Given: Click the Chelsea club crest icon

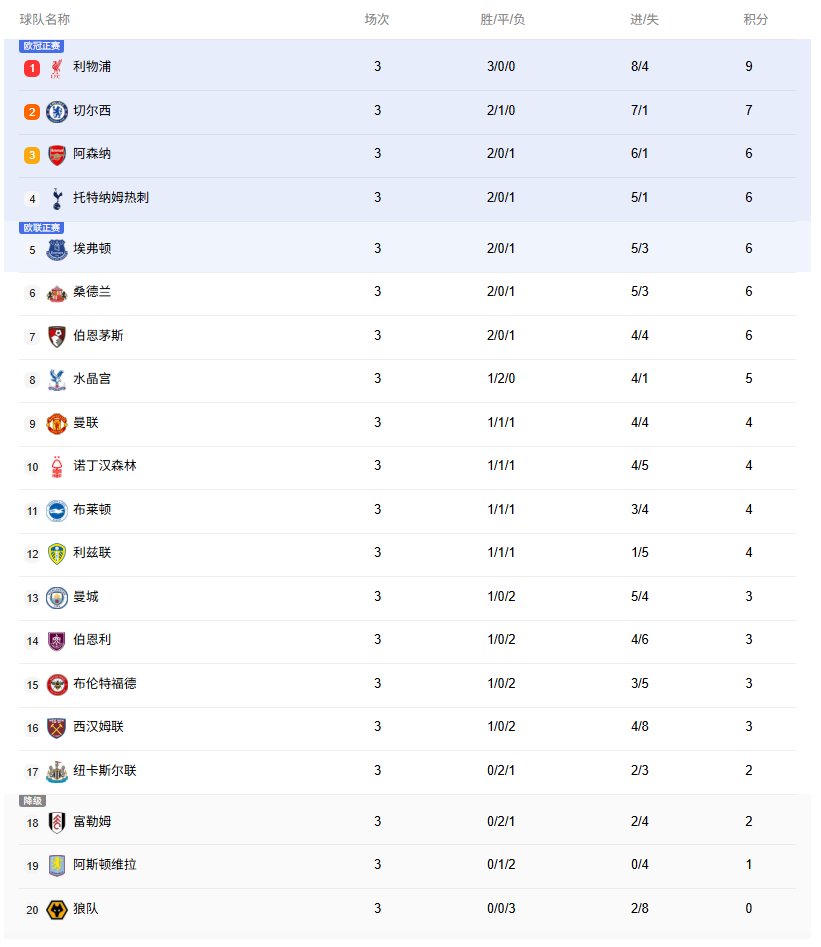Looking at the screenshot, I should click(x=57, y=112).
